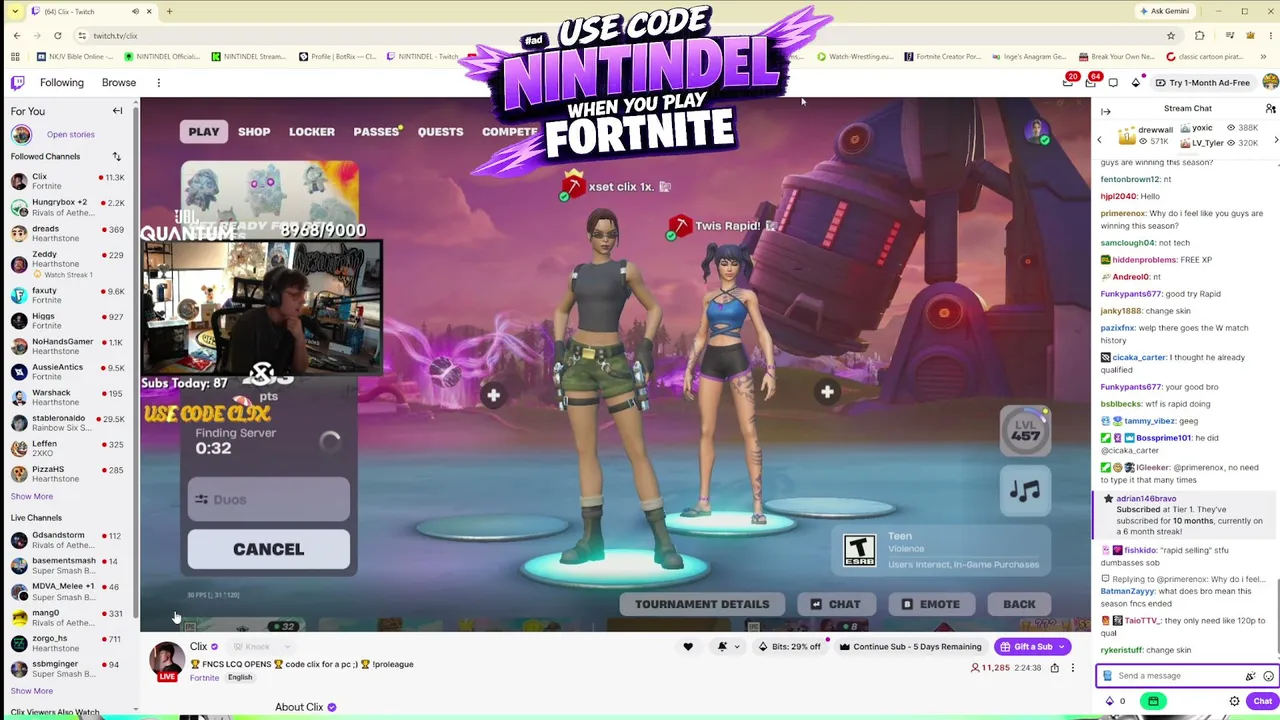The width and height of the screenshot is (1280, 720).
Task: Sort the Followed Channels list
Action: 116,156
